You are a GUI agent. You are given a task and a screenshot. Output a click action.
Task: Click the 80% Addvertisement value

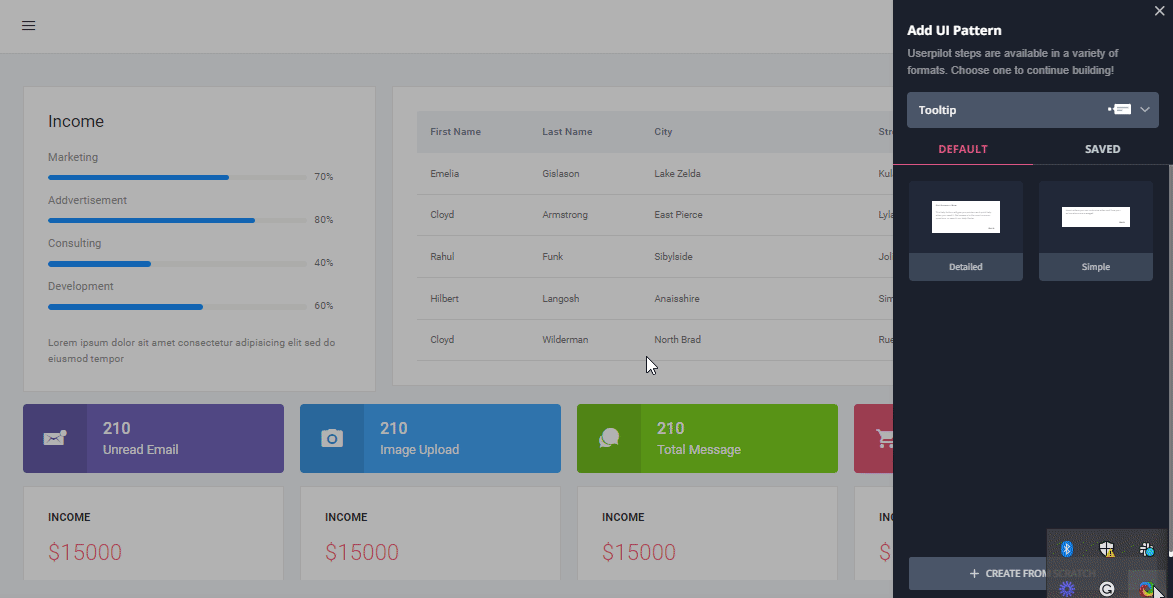323,220
